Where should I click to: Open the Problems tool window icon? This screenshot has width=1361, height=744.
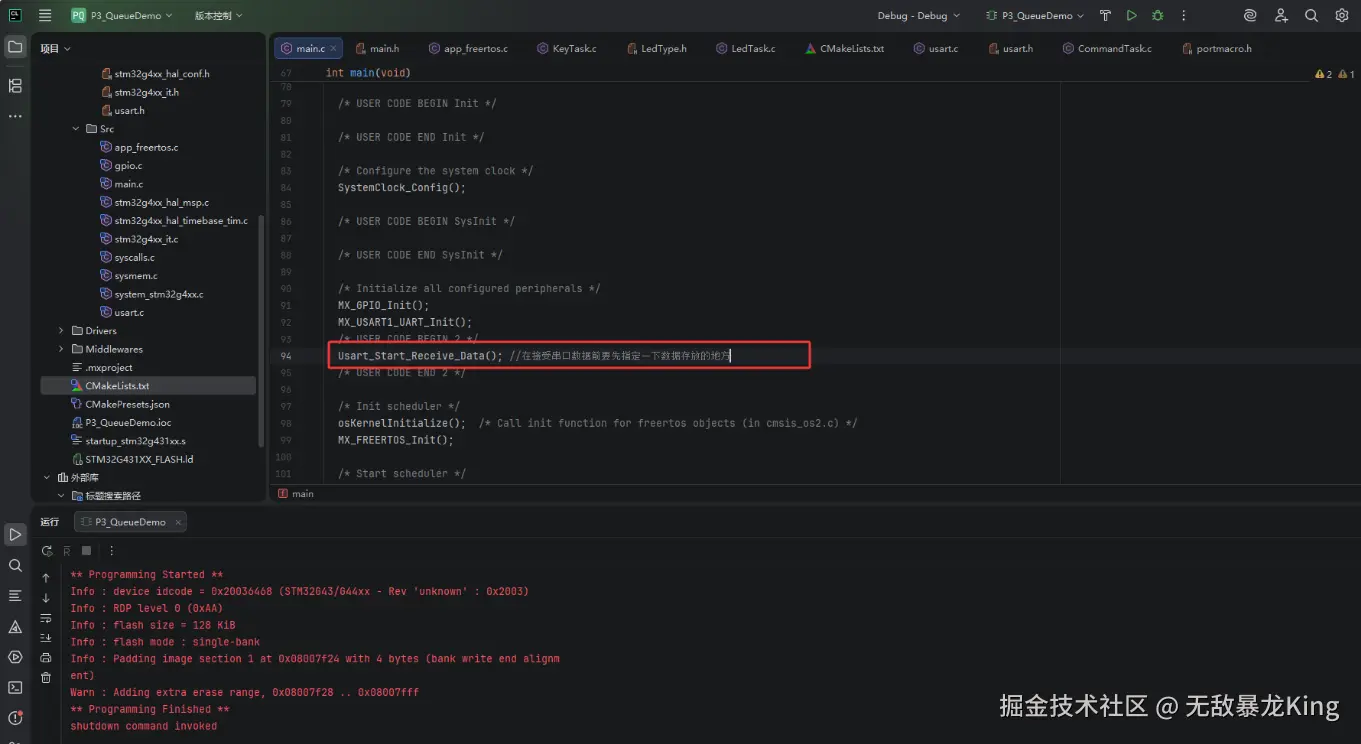click(x=15, y=718)
